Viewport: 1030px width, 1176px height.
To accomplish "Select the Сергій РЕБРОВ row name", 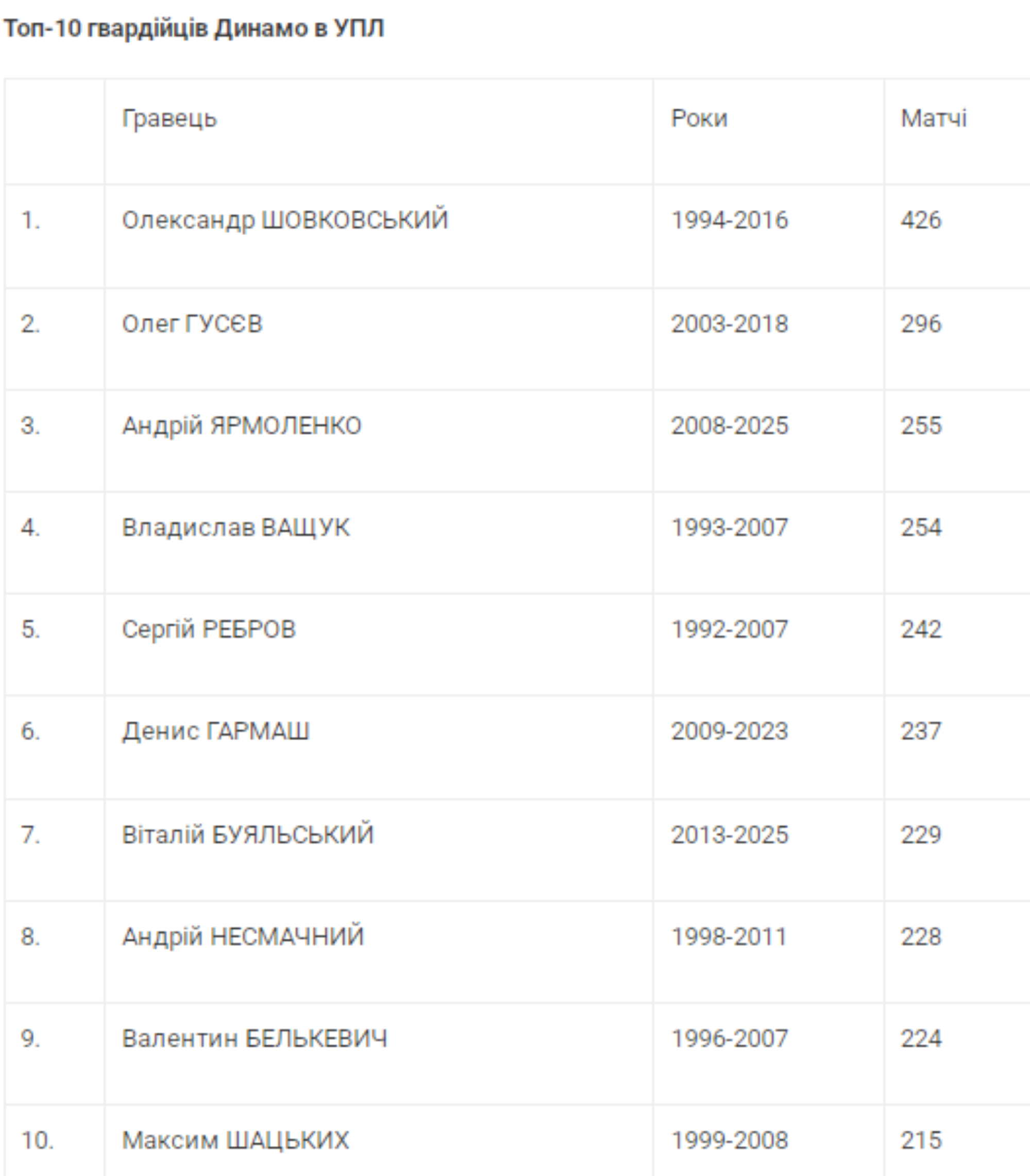I will [x=209, y=629].
